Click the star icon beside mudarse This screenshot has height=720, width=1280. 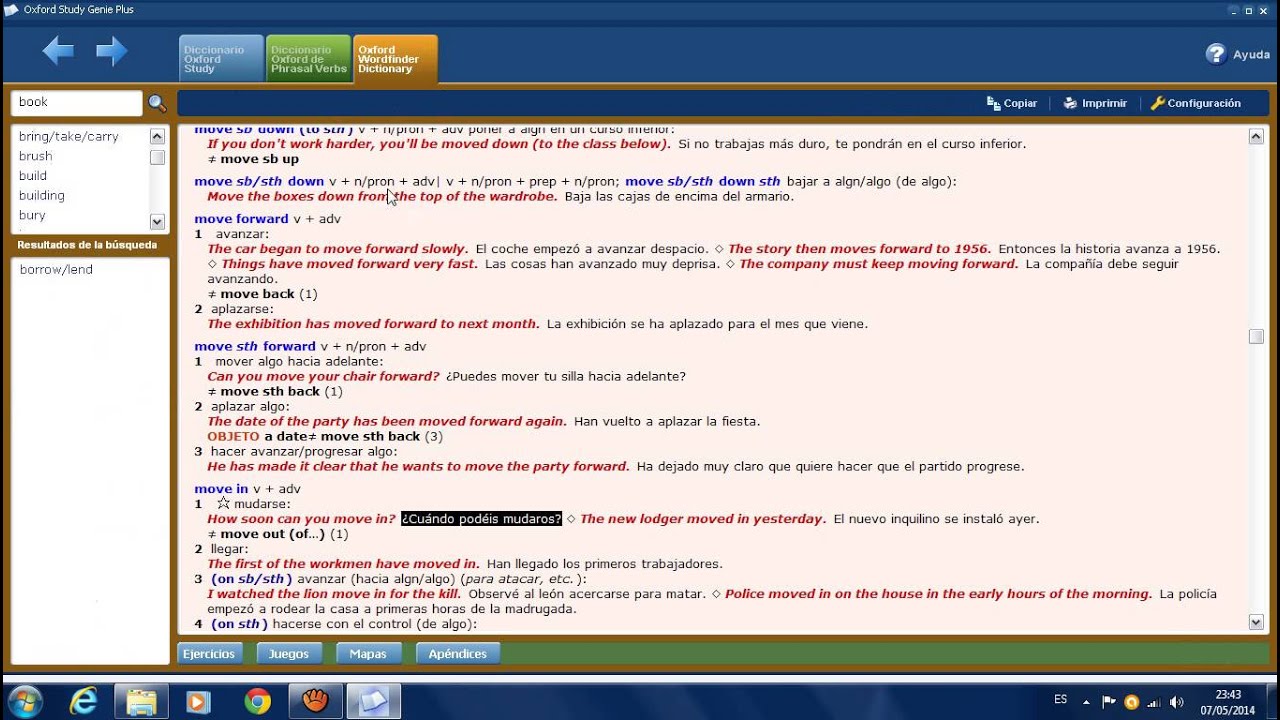click(223, 503)
